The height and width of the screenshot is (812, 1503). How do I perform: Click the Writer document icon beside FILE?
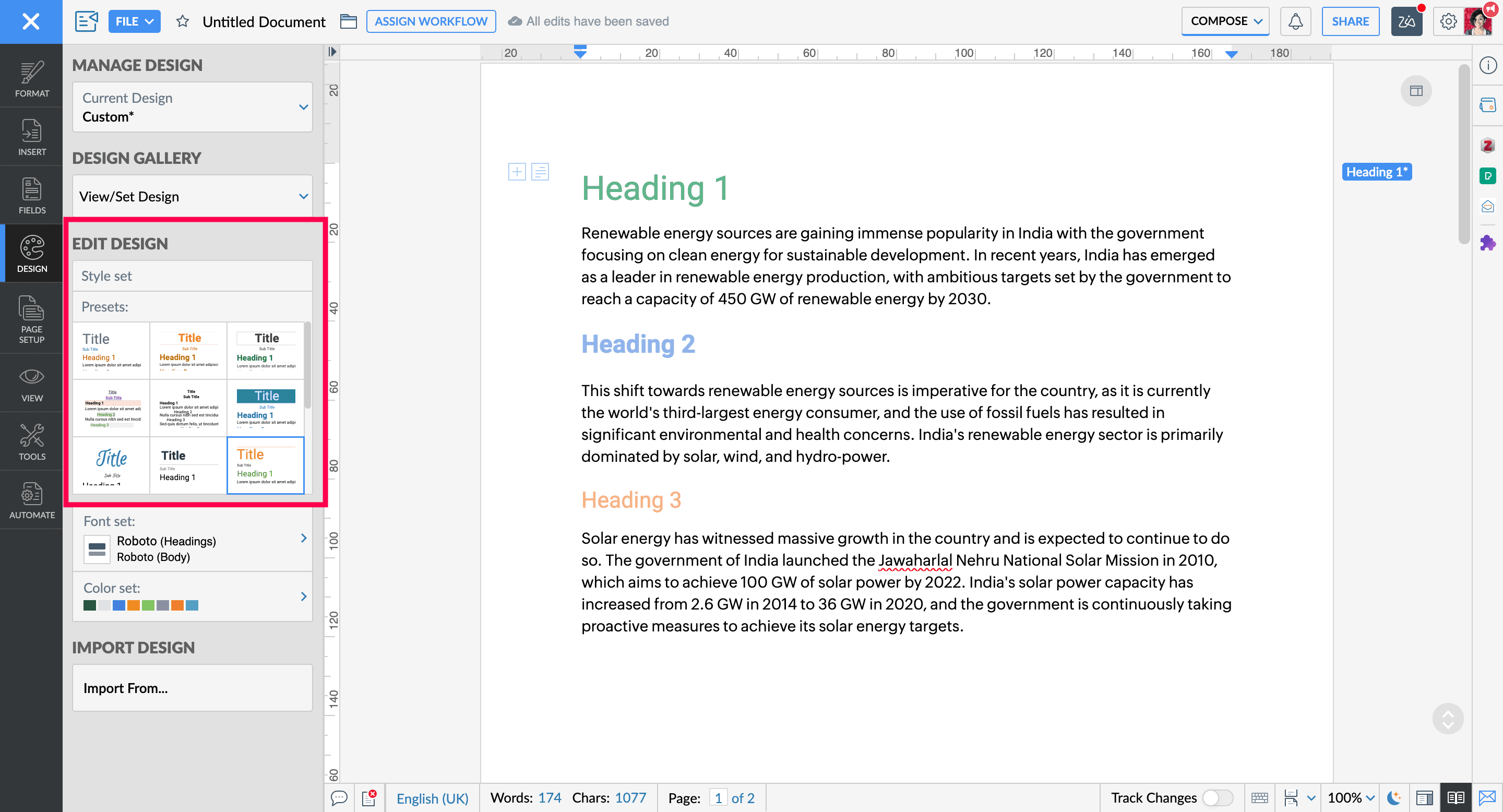coord(86,21)
